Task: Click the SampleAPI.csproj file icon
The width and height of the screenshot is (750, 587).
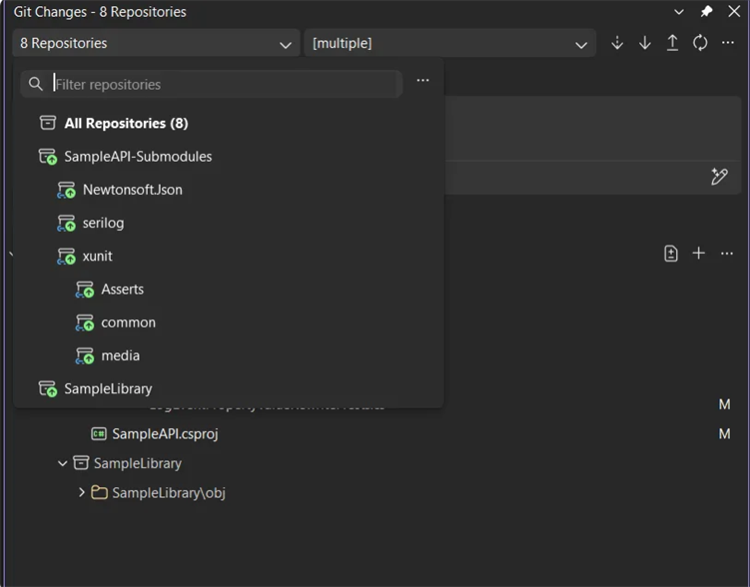Action: point(99,434)
